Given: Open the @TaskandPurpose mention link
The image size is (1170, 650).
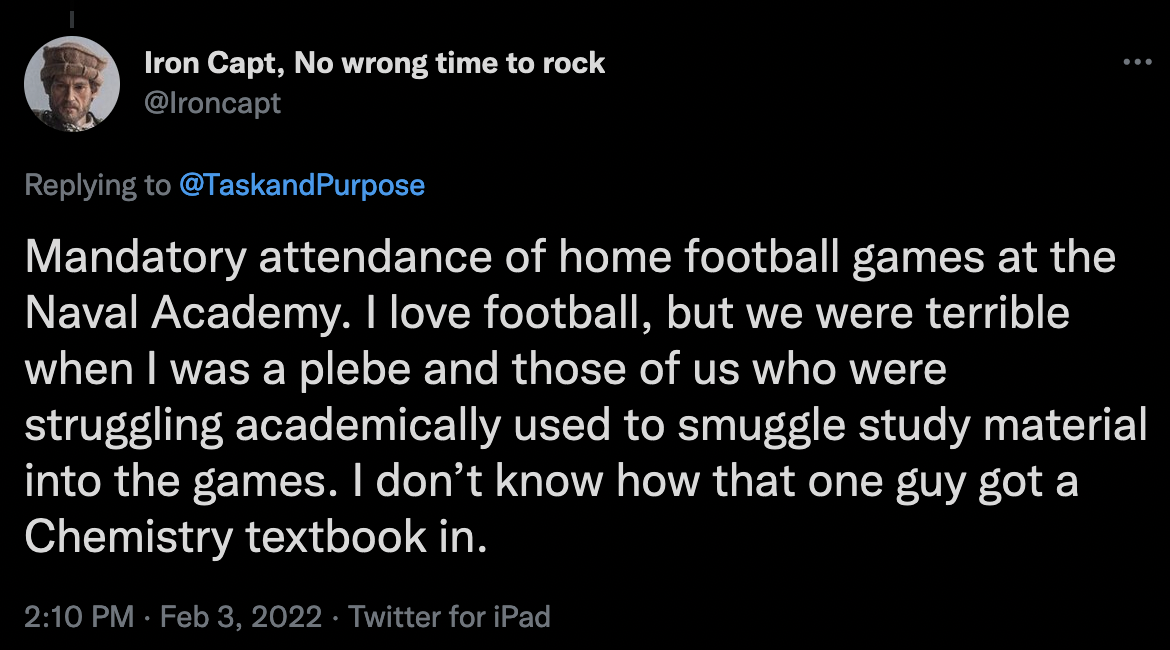Looking at the screenshot, I should click(301, 185).
